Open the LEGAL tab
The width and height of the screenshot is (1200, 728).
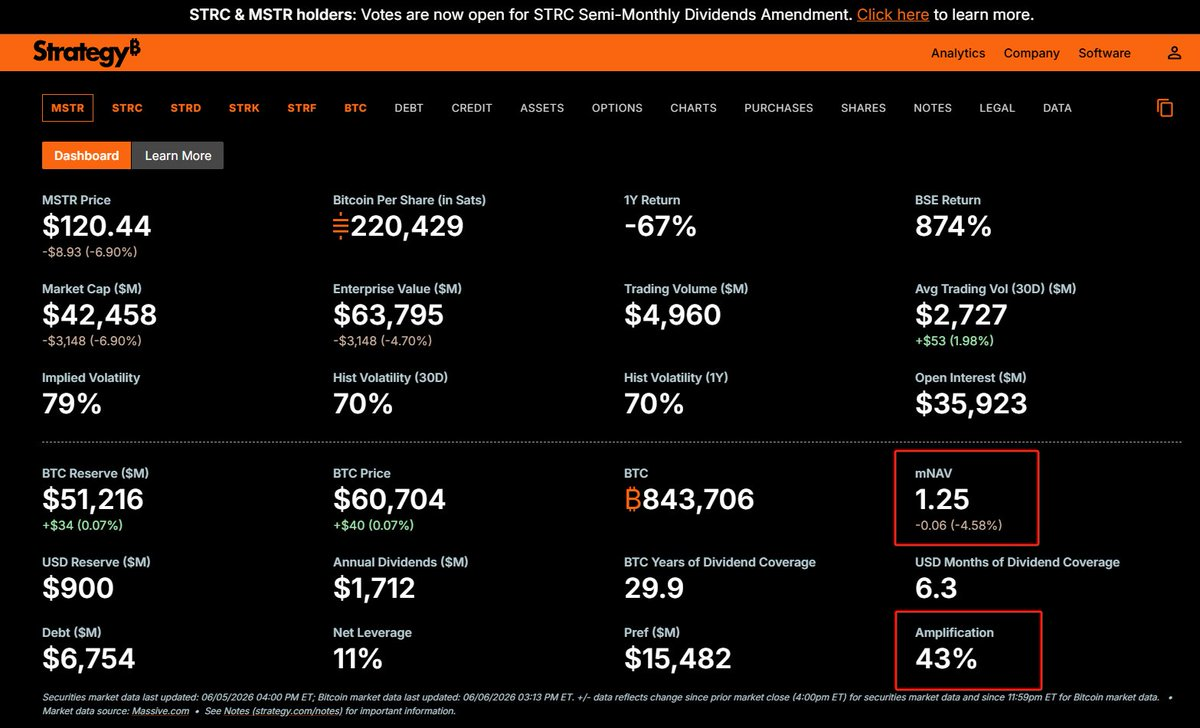point(997,108)
